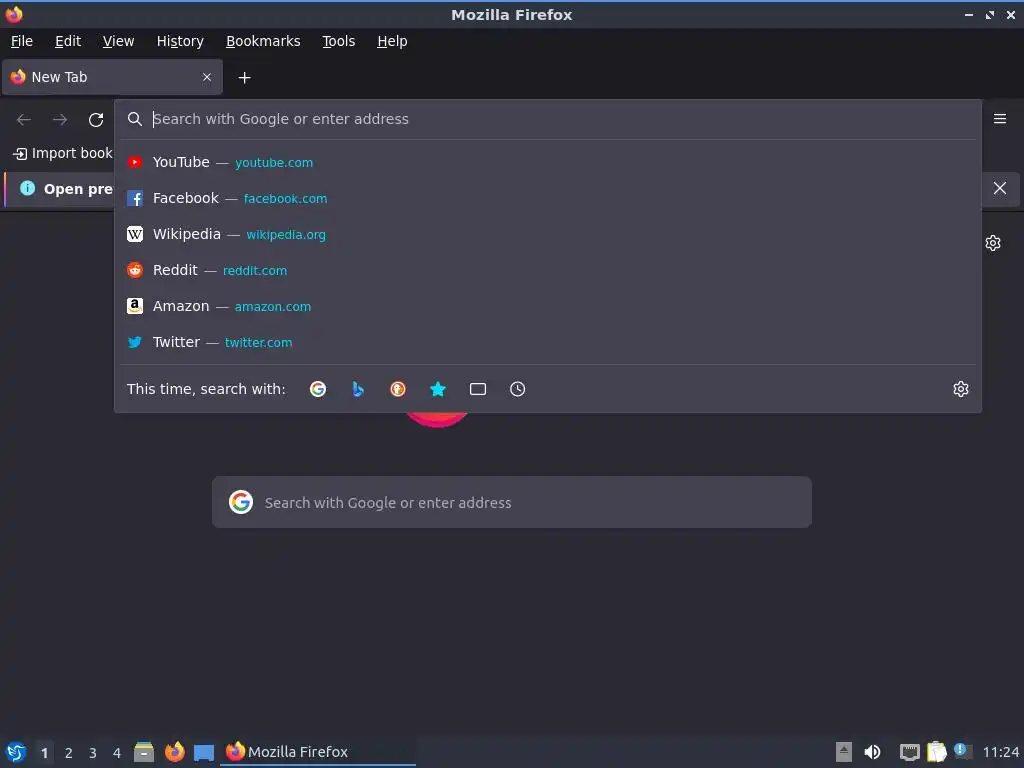Open the Firefox hamburger application menu
This screenshot has height=768, width=1024.
1000,119
